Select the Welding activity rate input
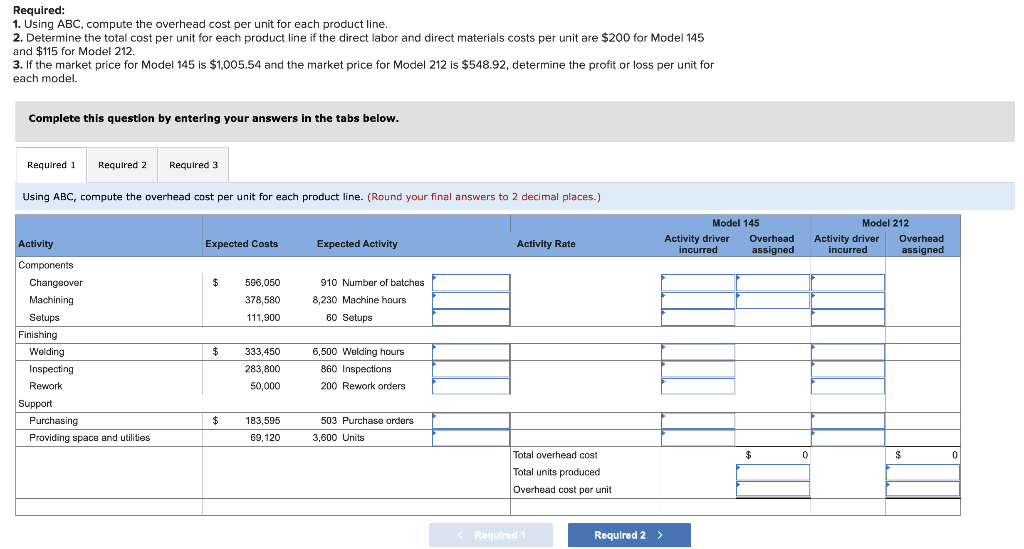Viewport: 1024px width, 549px height. pos(471,352)
